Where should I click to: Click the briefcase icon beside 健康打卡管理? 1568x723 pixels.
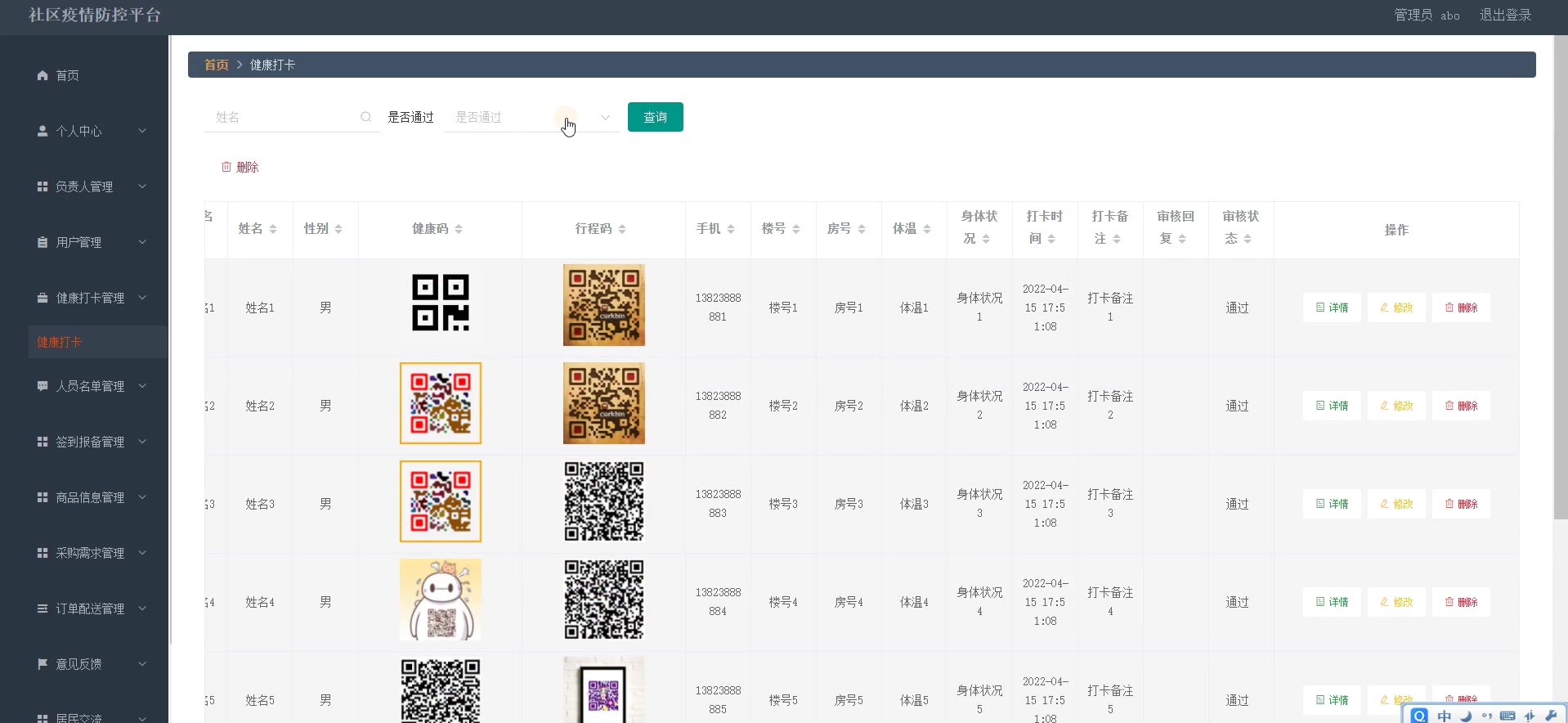pos(43,298)
